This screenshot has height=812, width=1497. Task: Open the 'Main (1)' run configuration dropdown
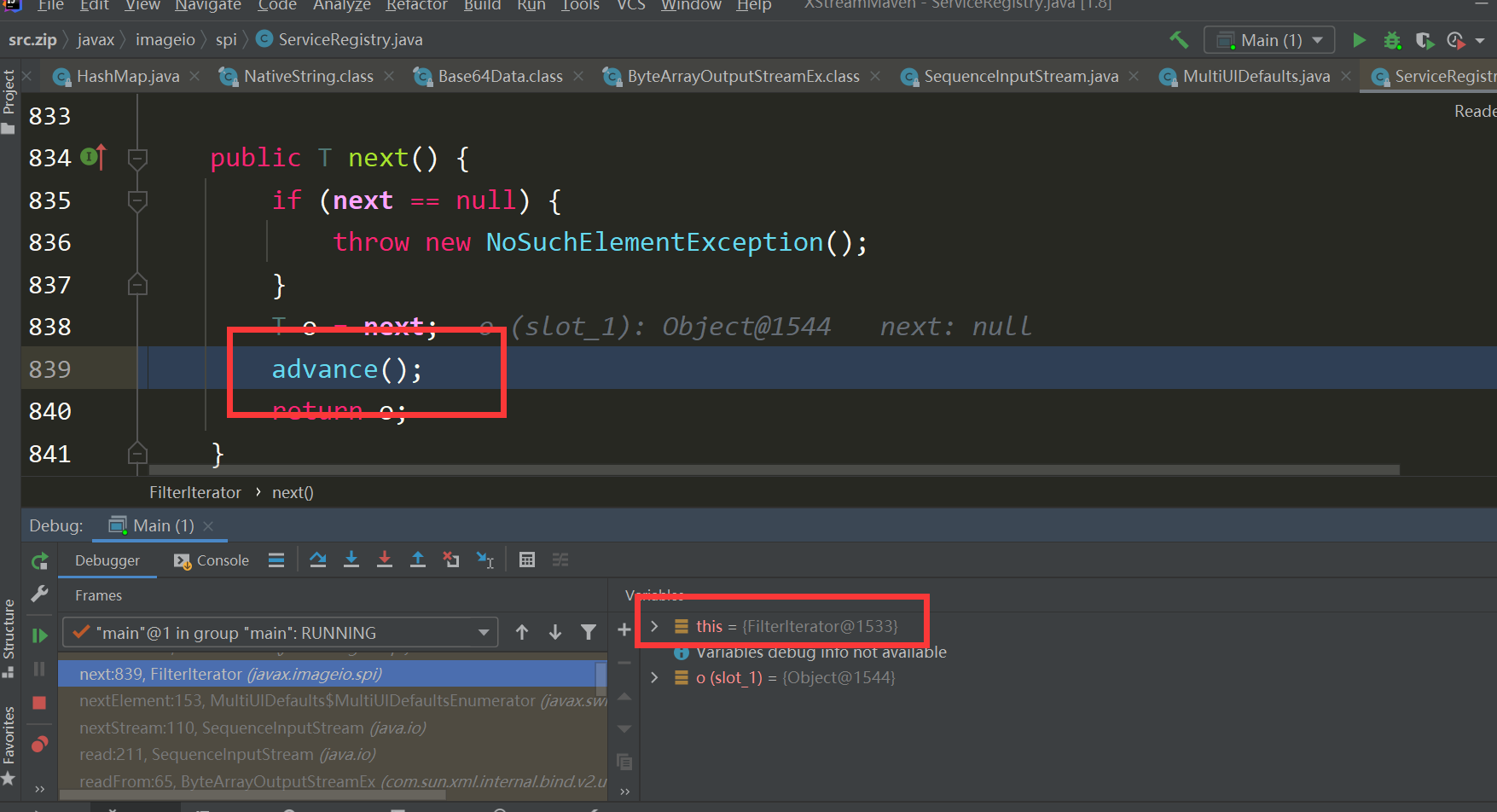(1268, 39)
